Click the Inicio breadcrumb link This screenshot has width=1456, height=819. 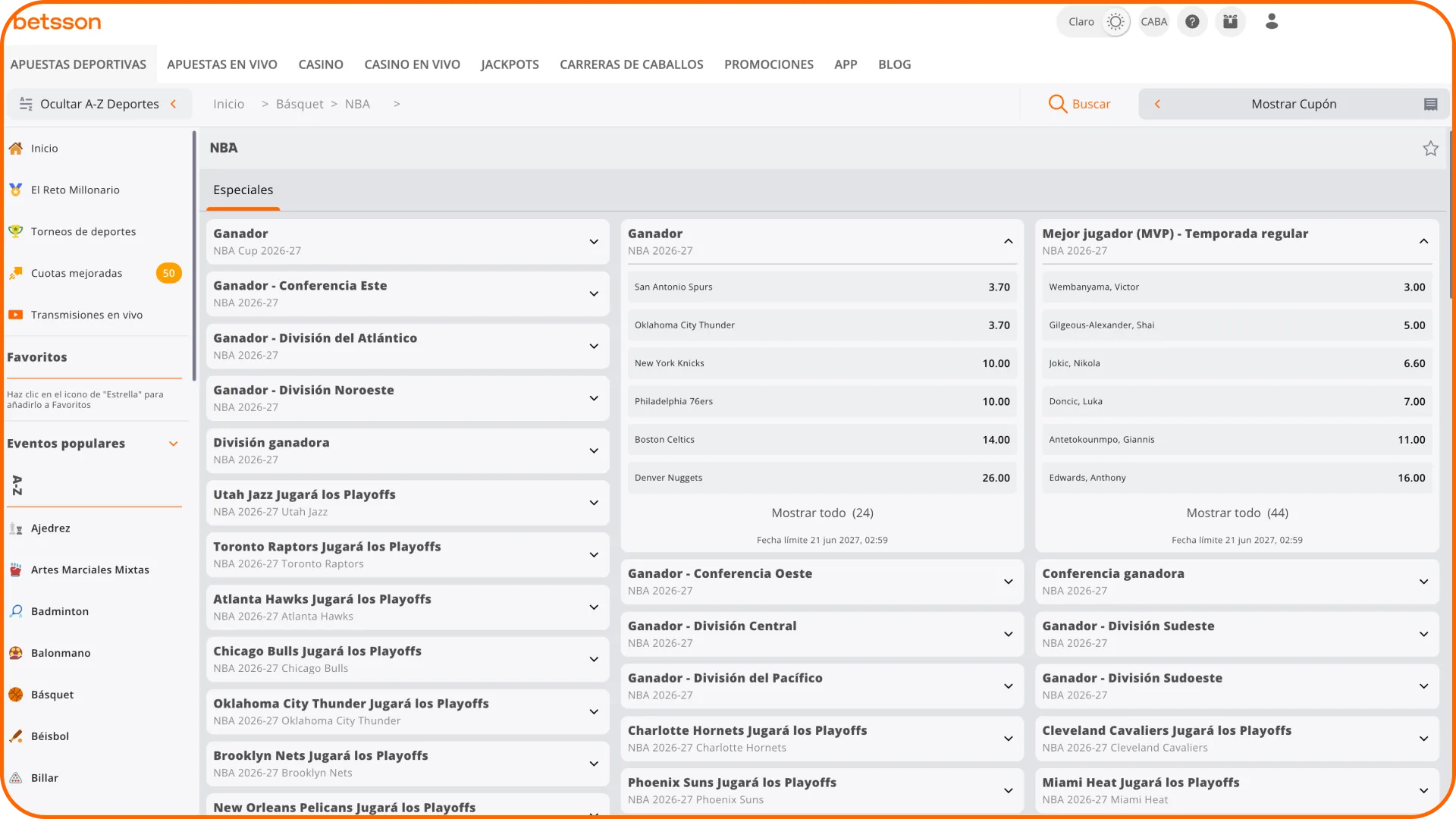(228, 104)
